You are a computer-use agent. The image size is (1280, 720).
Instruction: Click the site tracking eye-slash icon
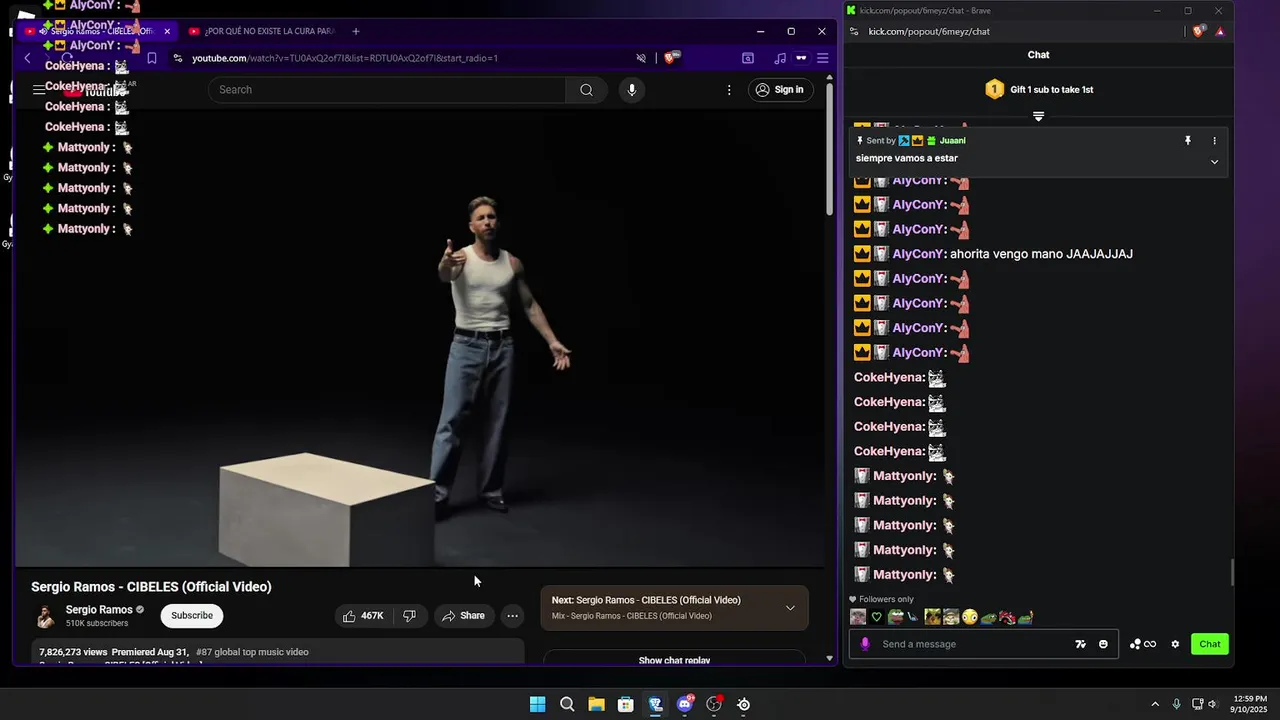click(641, 58)
